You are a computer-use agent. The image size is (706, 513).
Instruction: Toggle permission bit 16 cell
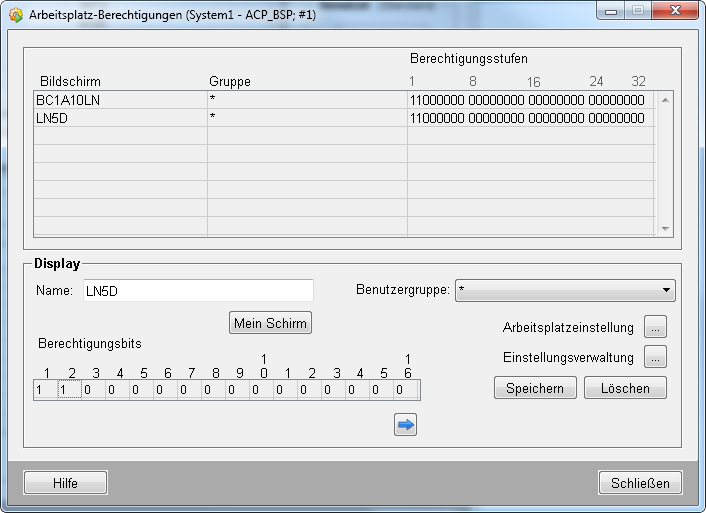(x=407, y=390)
